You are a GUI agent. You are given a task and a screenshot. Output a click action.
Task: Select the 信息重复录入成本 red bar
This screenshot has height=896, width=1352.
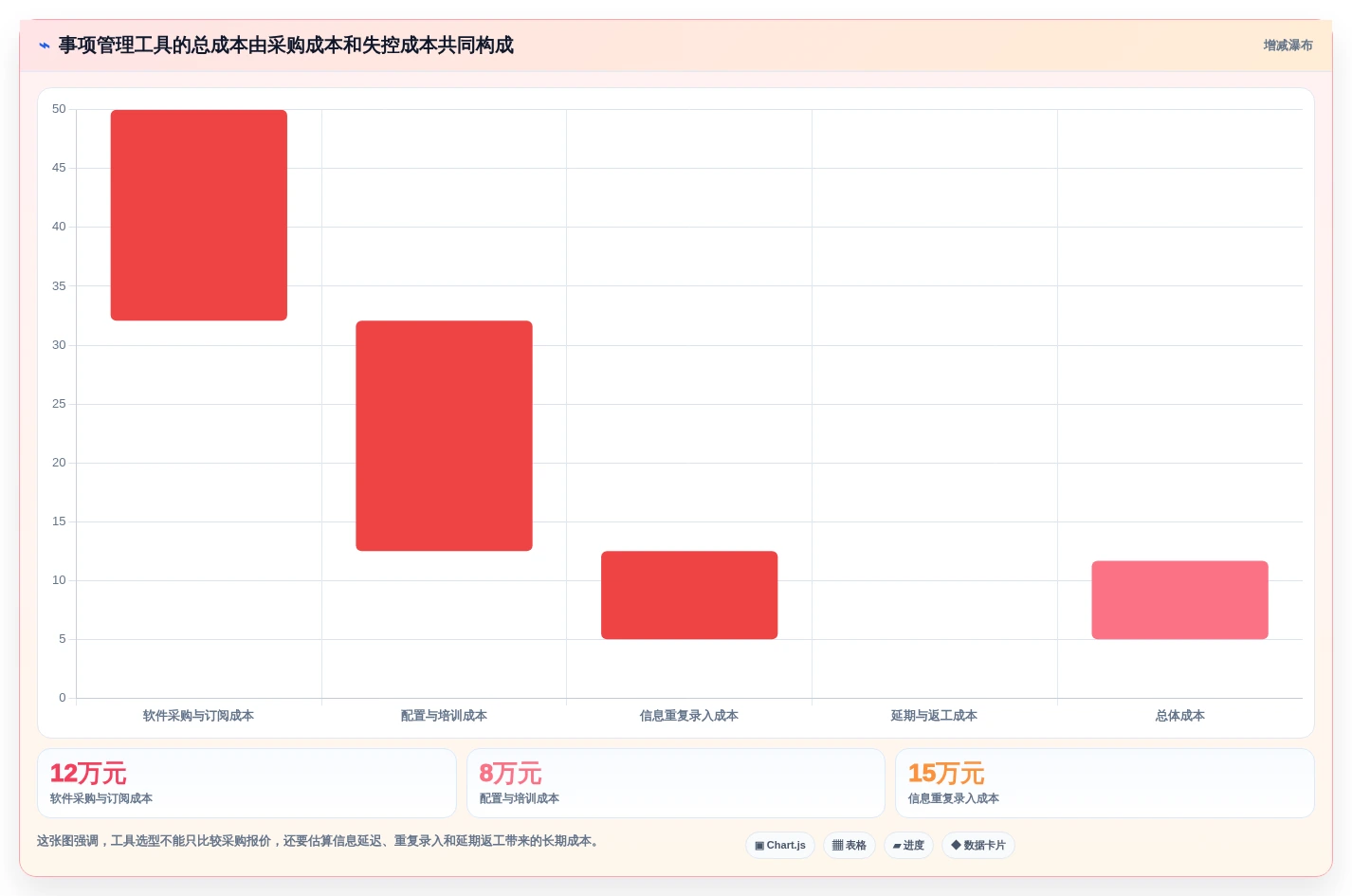[x=689, y=594]
